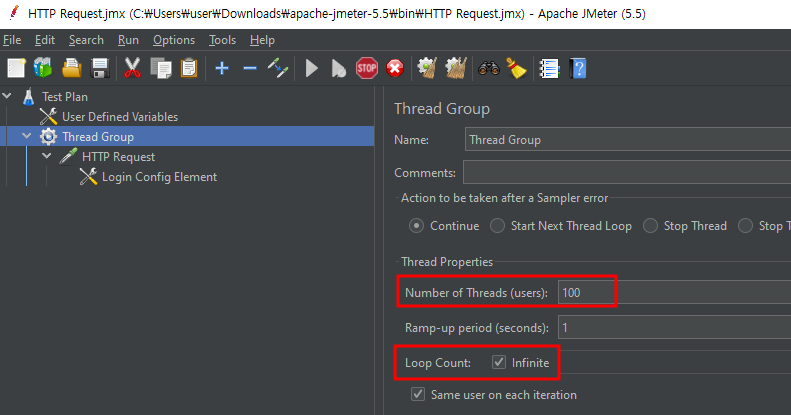Toggle Same user on each iteration
The height and width of the screenshot is (415, 791).
[x=418, y=394]
